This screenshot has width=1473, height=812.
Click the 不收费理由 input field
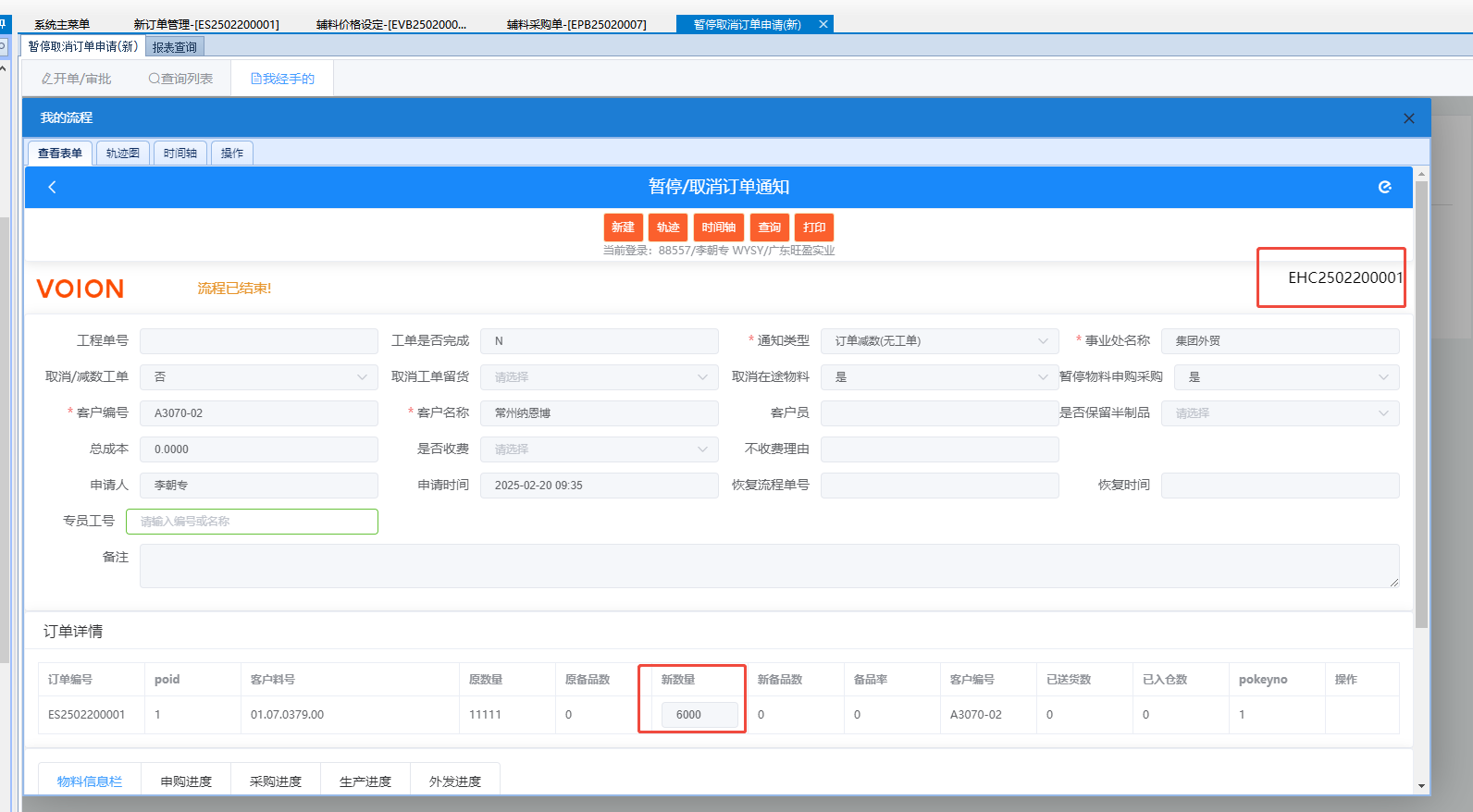click(x=940, y=449)
